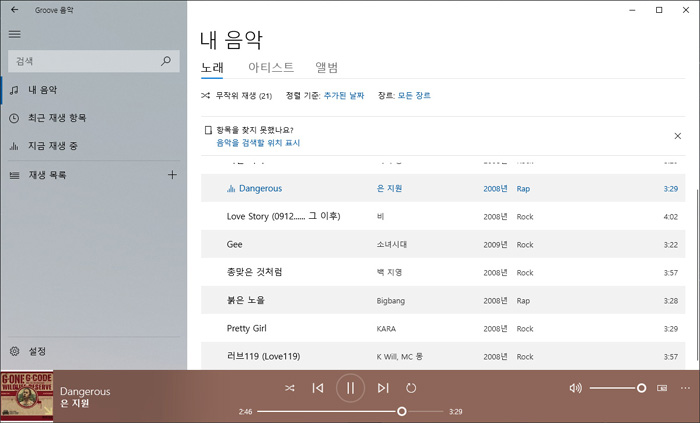Click the playback progress slider

point(350,411)
